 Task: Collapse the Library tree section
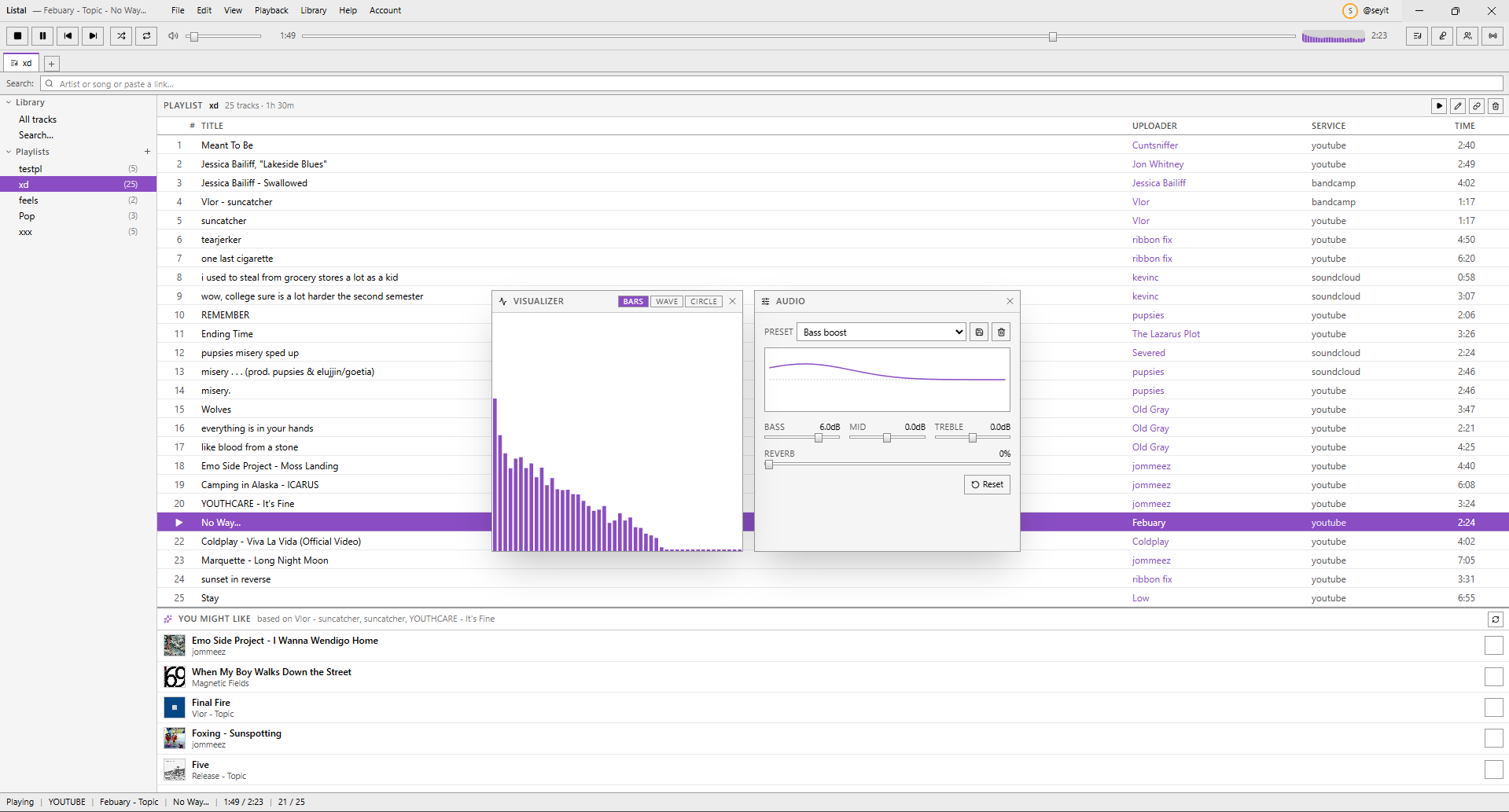coord(9,102)
